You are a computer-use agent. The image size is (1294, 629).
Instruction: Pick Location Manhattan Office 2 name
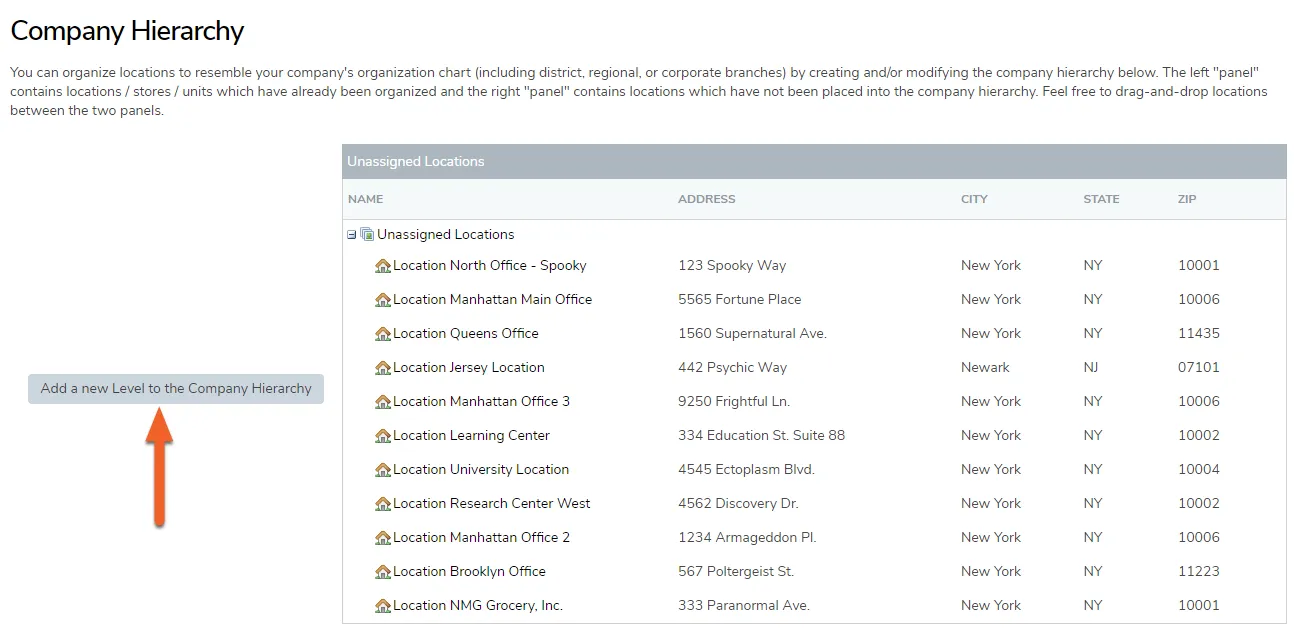(x=481, y=538)
